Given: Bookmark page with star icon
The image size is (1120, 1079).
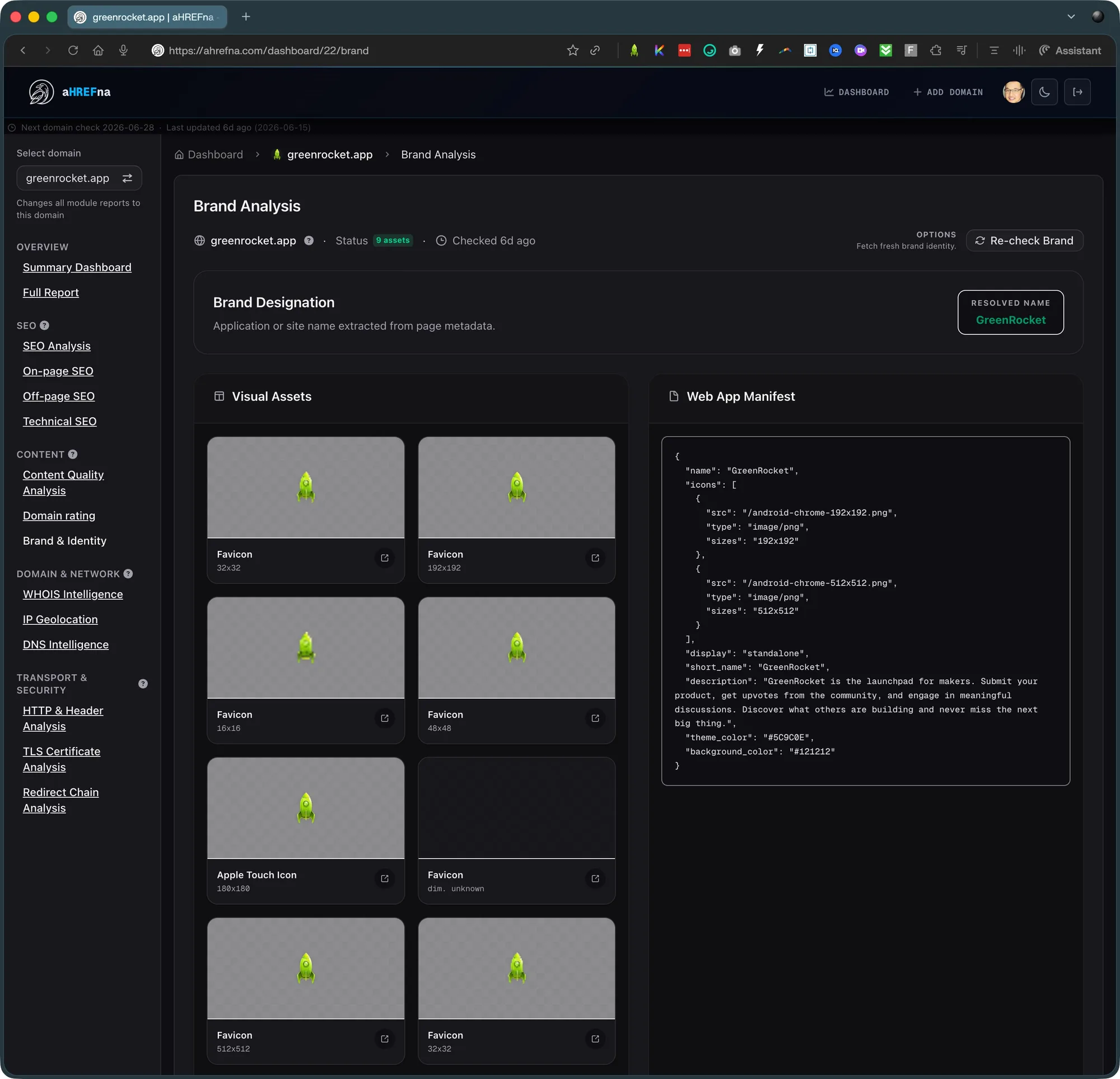Looking at the screenshot, I should tap(572, 50).
